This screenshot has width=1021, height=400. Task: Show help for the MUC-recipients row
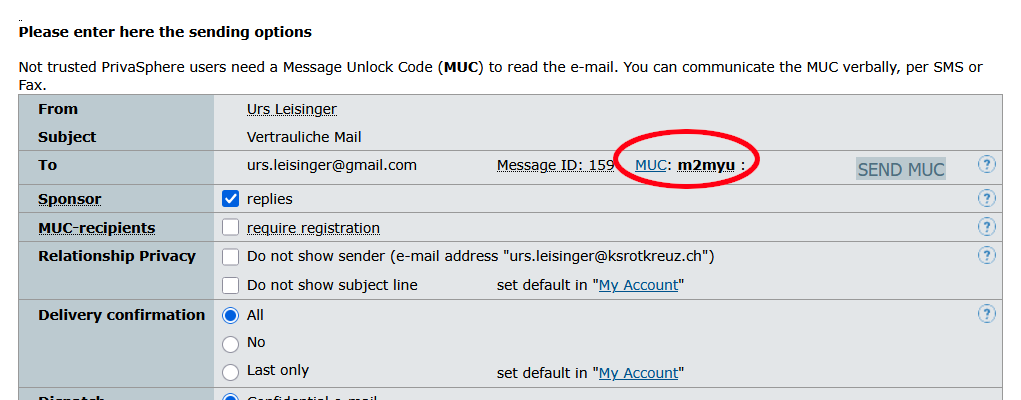click(x=987, y=228)
